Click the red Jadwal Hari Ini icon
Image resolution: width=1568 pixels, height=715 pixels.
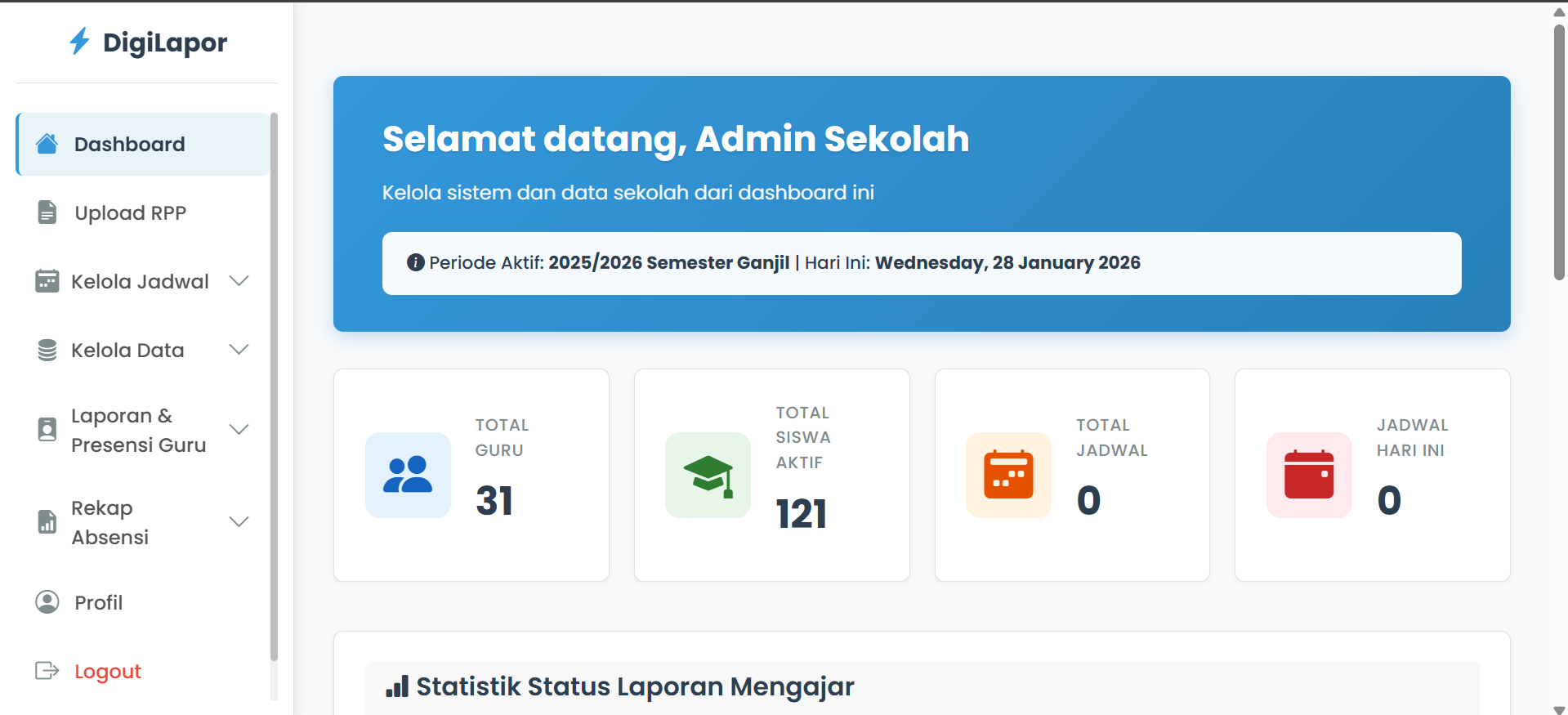(x=1309, y=475)
